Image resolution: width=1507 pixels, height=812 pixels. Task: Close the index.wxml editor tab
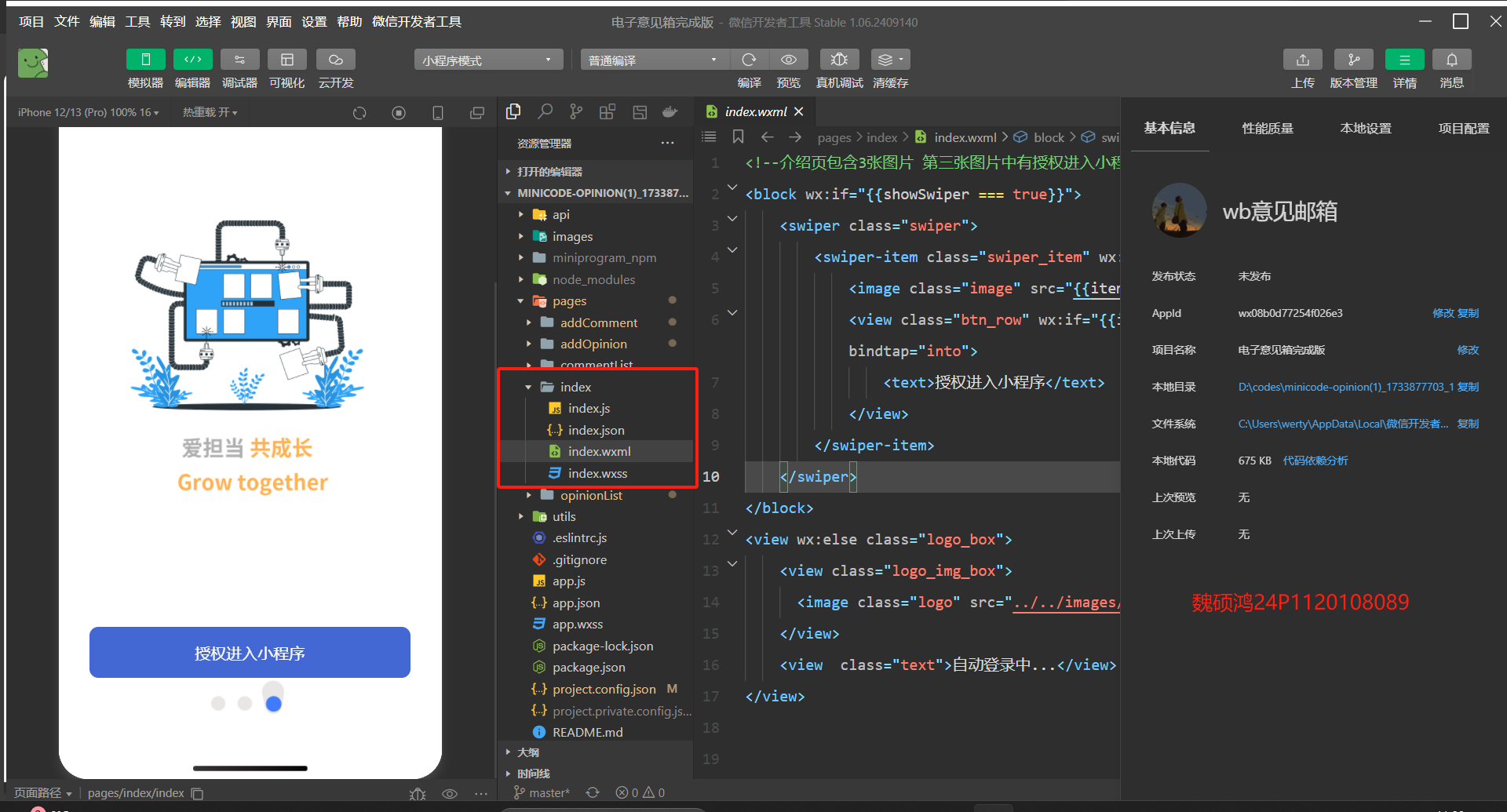[x=799, y=111]
